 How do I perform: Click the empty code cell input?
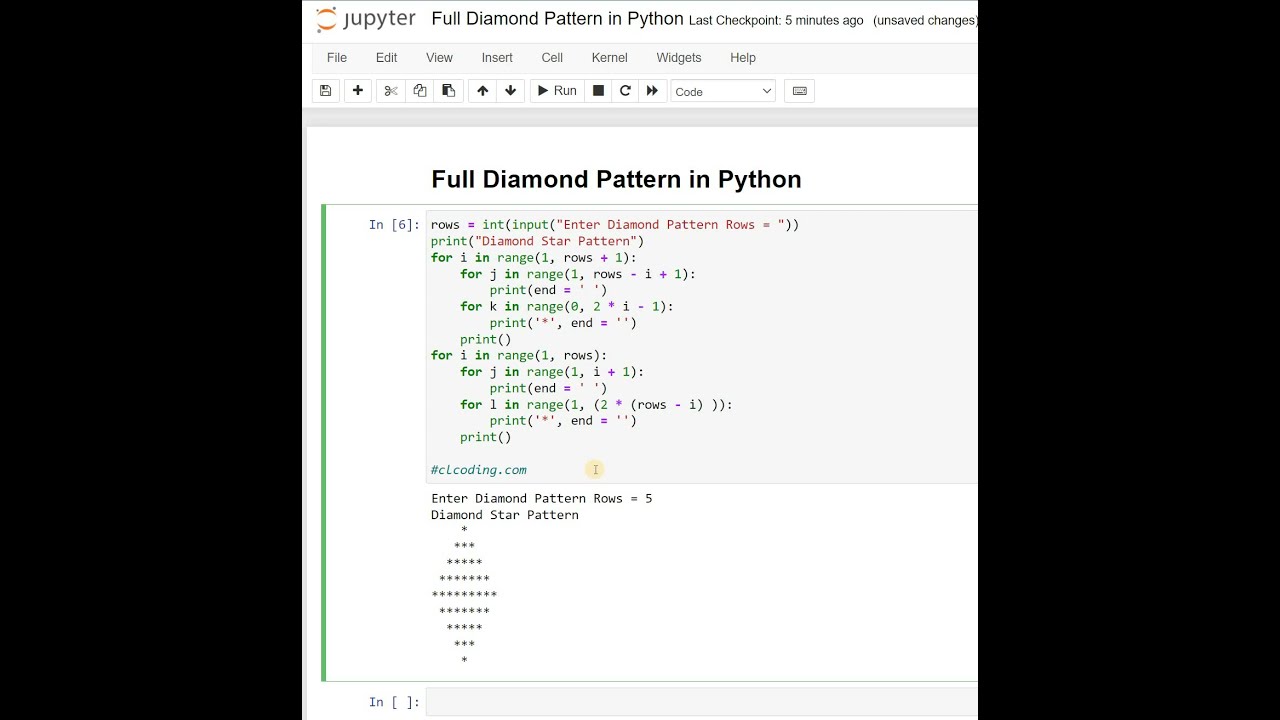[701, 702]
